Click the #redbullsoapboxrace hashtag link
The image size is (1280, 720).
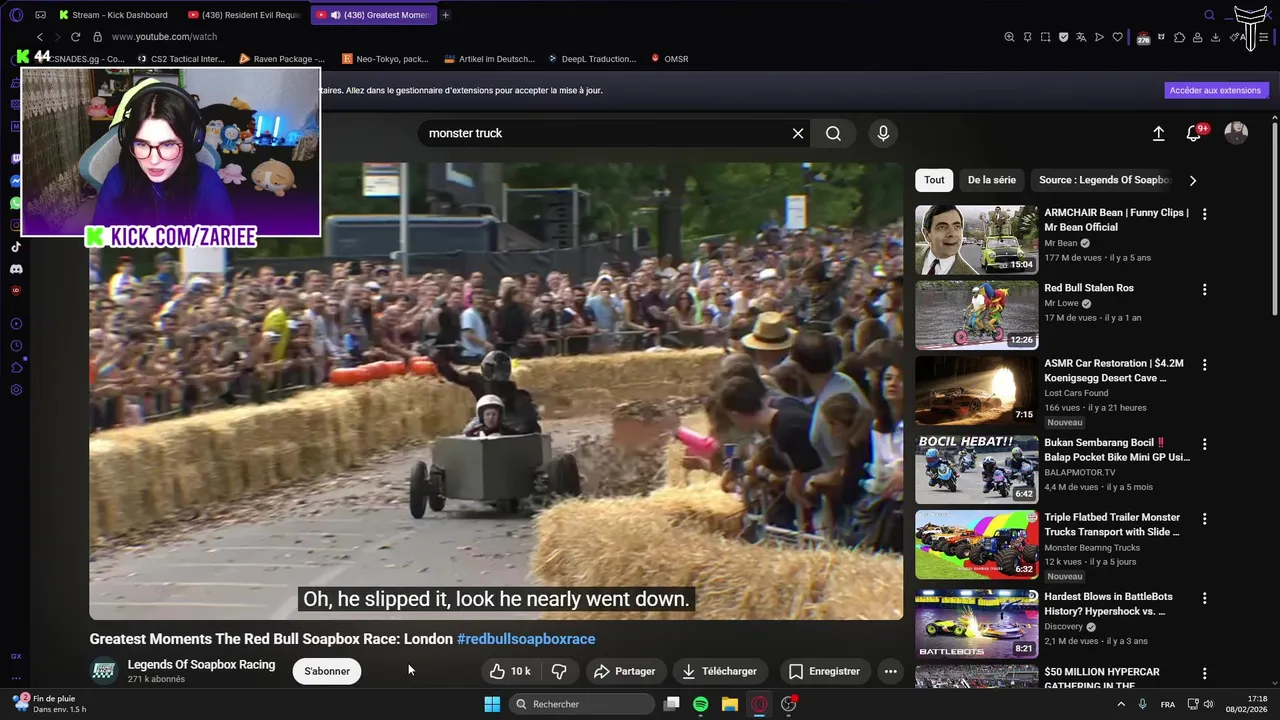pos(526,639)
